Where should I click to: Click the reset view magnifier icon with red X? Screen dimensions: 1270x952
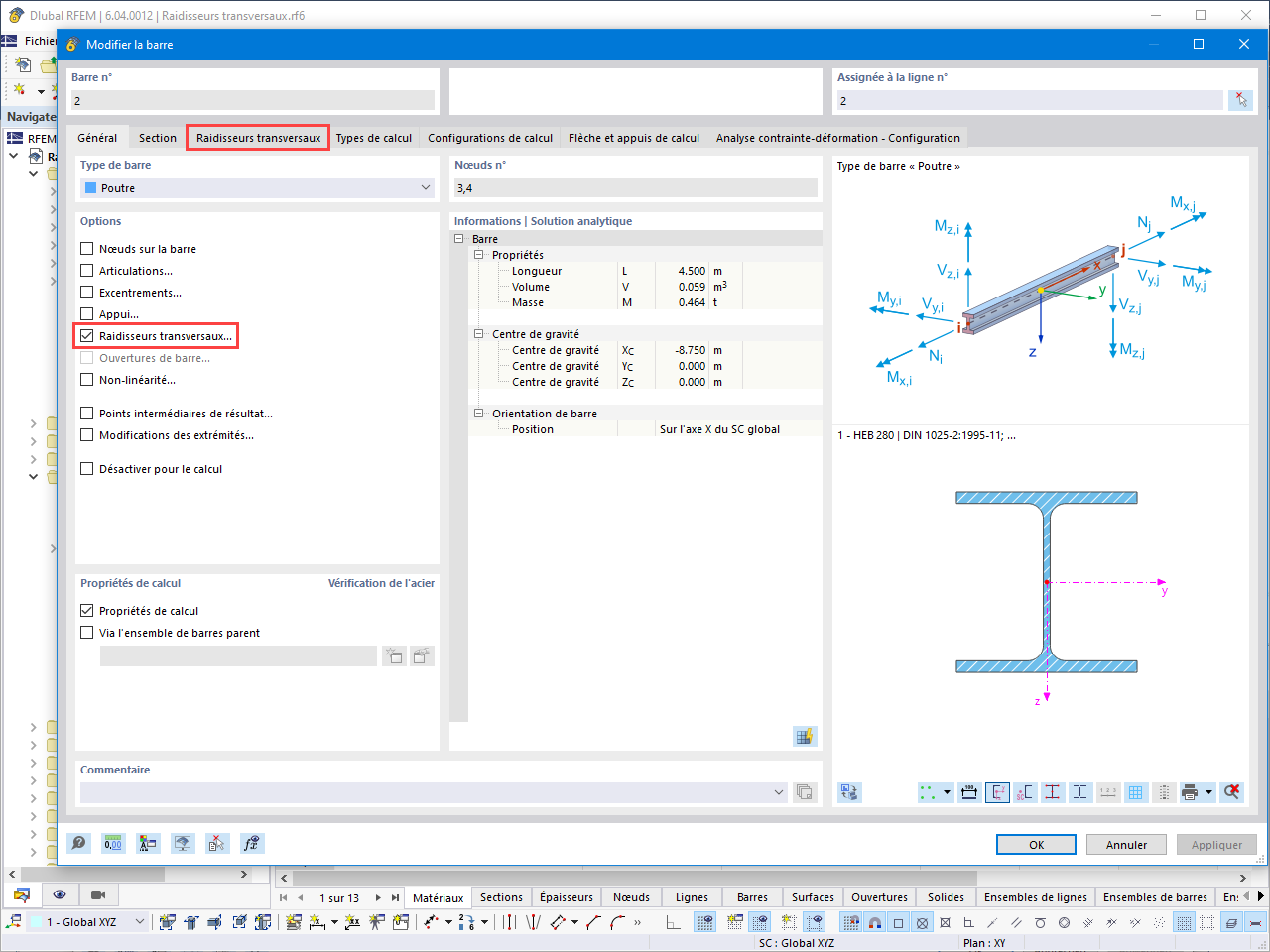point(1232,792)
